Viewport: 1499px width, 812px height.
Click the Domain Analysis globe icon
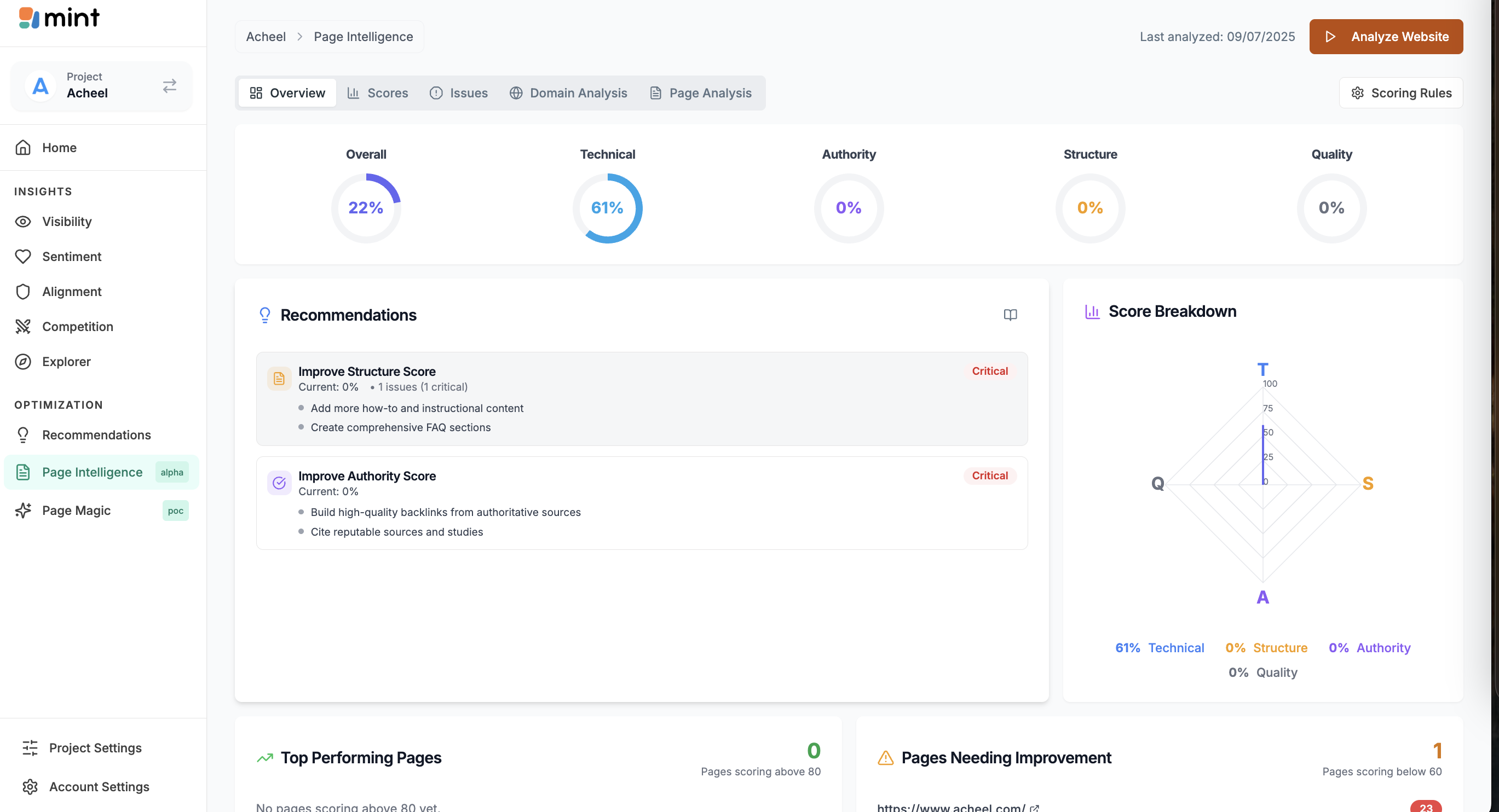coord(516,93)
